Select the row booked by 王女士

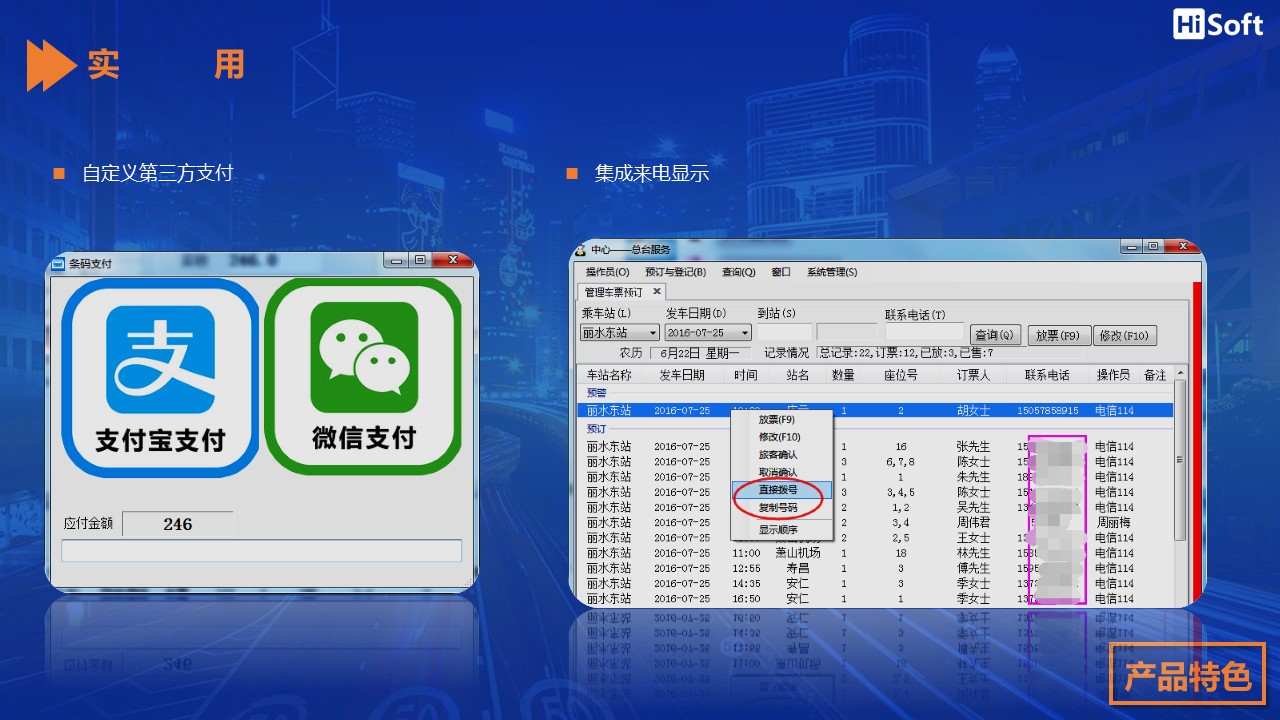[x=876, y=538]
